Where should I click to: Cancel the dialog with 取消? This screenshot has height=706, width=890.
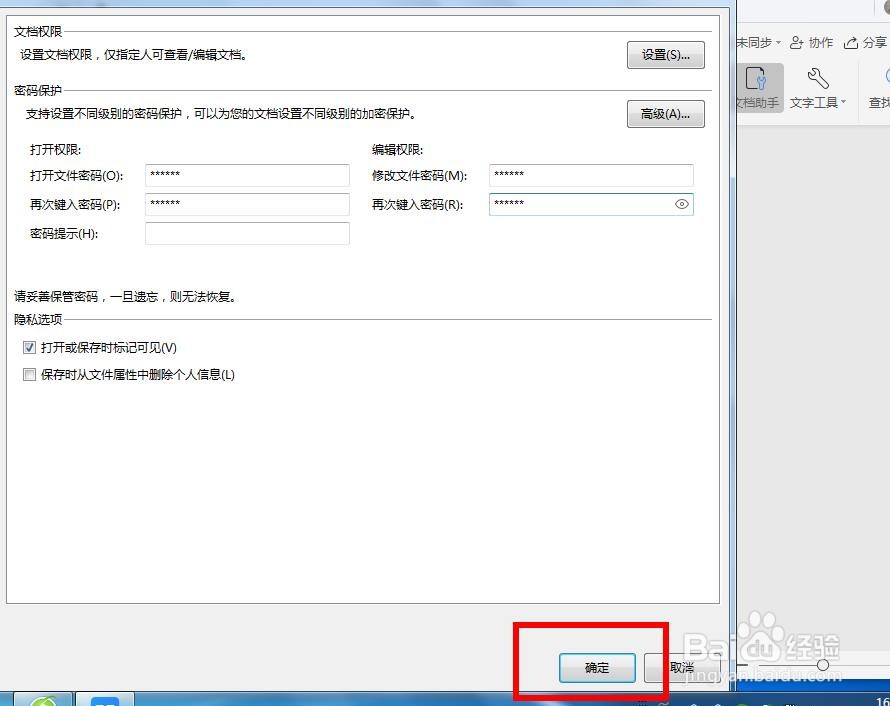tap(682, 668)
